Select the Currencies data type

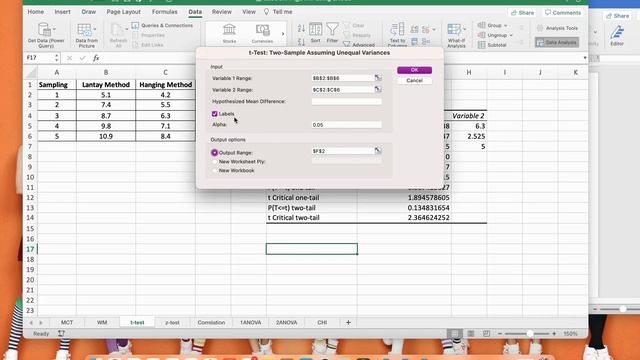click(262, 33)
